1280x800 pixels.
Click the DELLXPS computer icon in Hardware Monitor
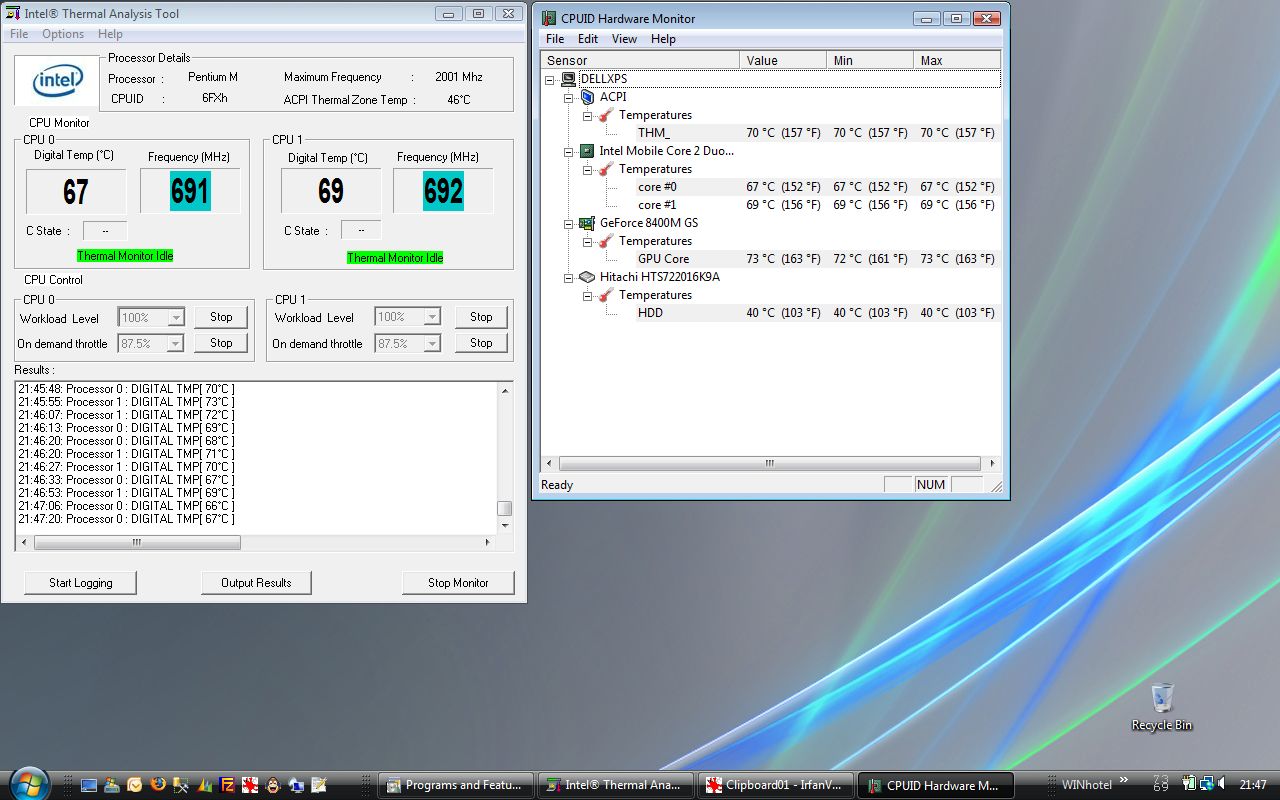[568, 79]
